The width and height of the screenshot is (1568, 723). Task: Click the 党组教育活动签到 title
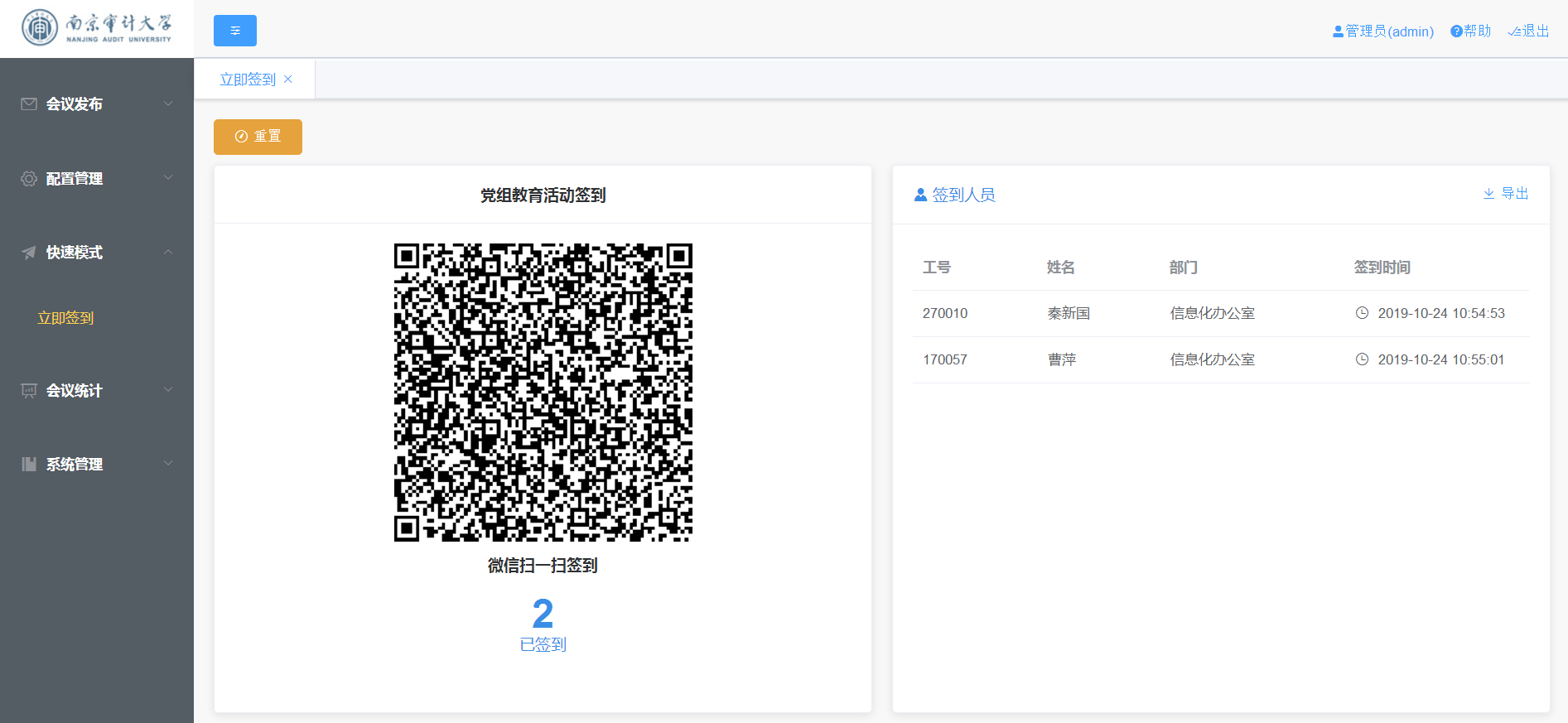[x=543, y=195]
